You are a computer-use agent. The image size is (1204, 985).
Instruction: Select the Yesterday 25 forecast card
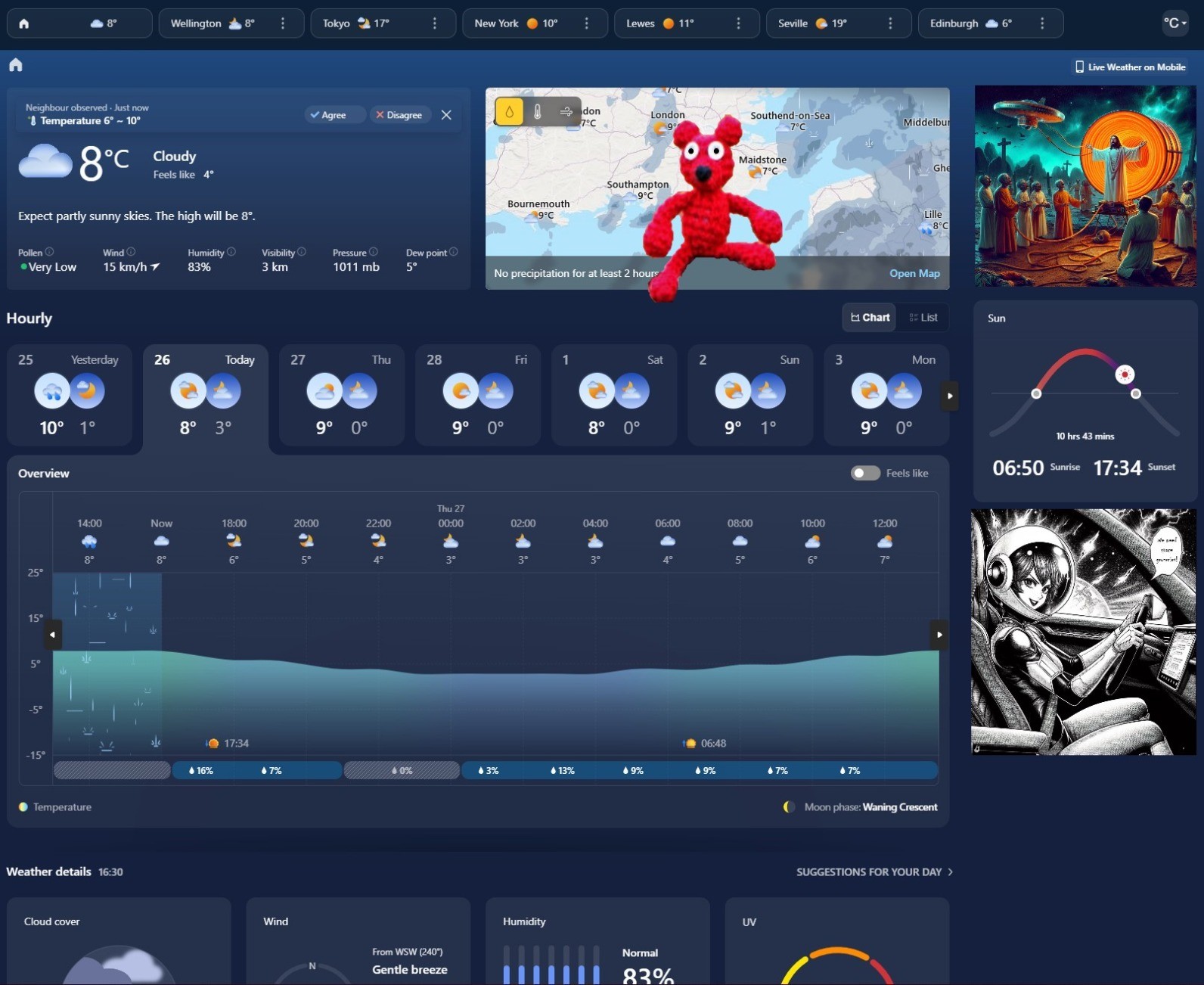(69, 395)
